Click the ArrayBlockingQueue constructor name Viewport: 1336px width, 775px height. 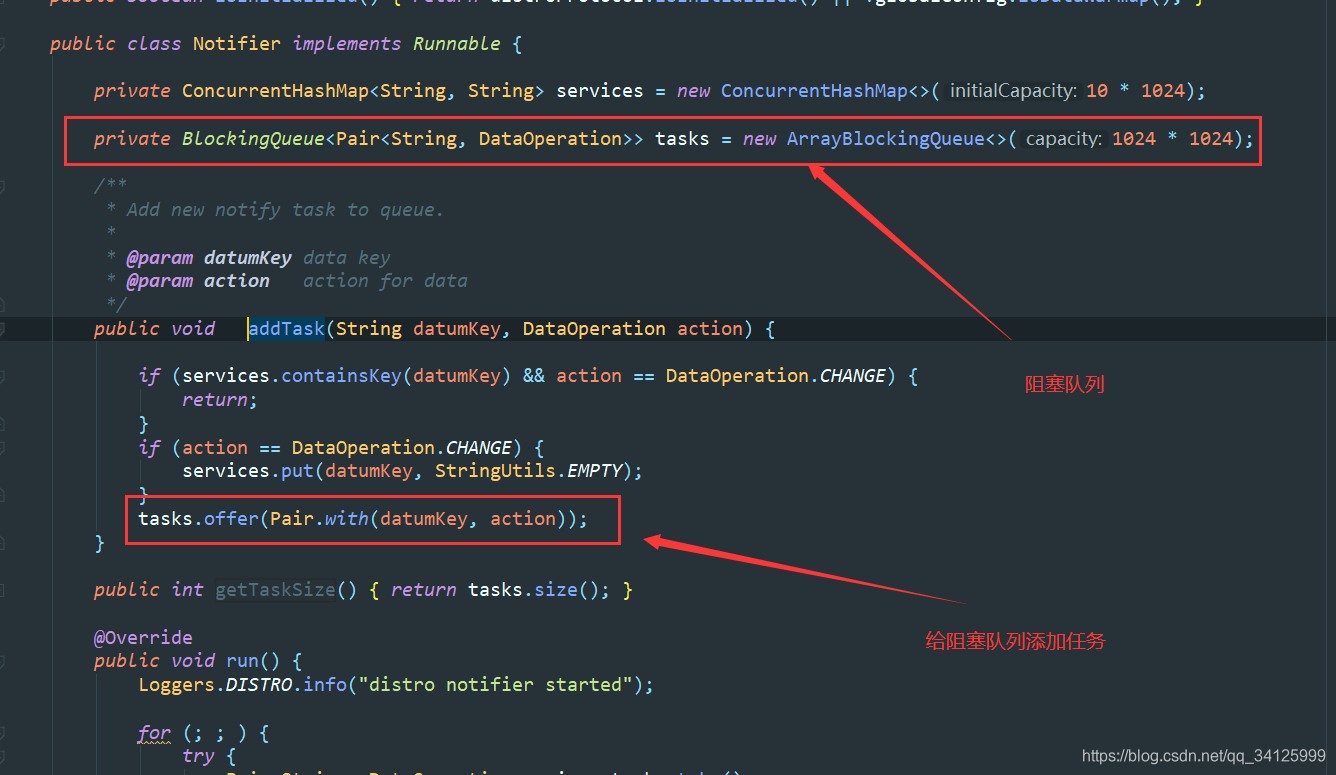[x=885, y=139]
